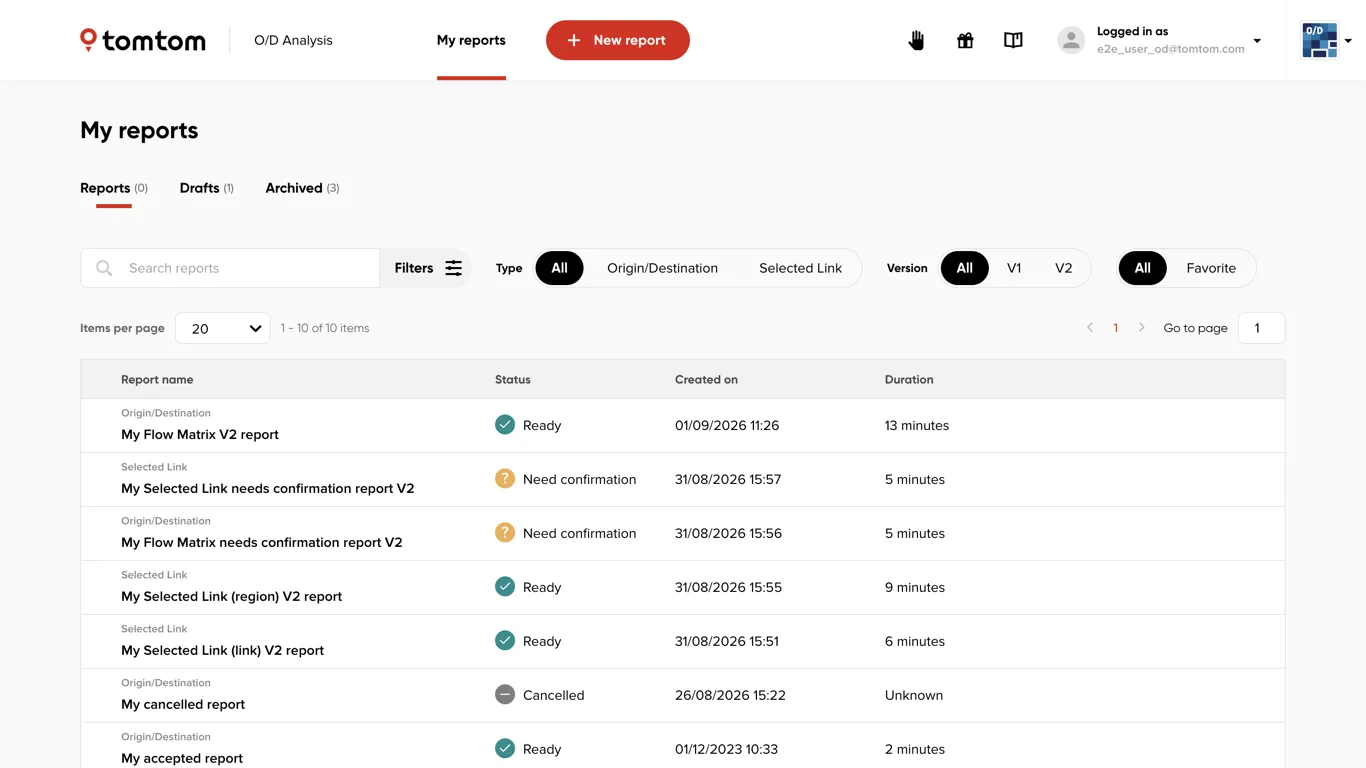Screen dimensions: 1366x768
Task: Go to next page arrow
Action: [x=1142, y=328]
